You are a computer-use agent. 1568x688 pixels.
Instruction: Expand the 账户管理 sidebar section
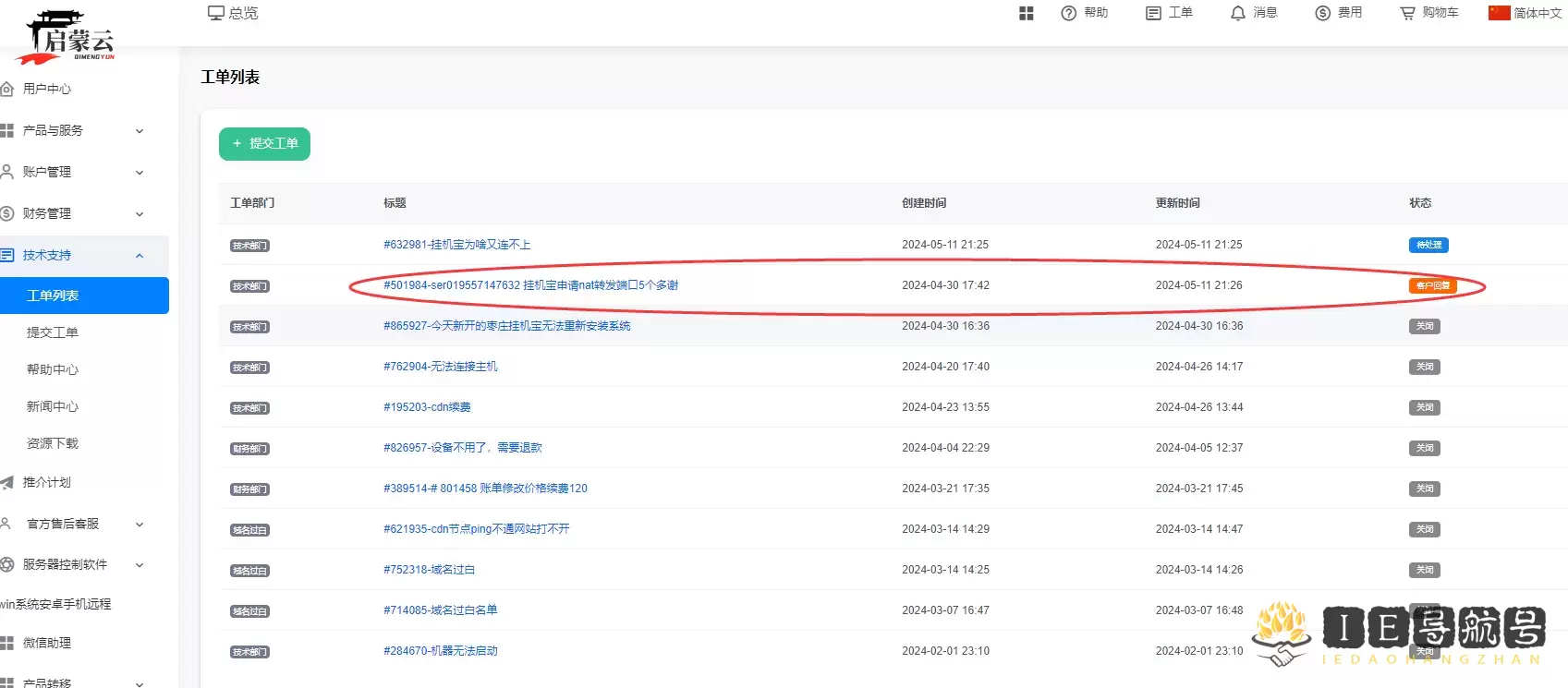[x=140, y=173]
